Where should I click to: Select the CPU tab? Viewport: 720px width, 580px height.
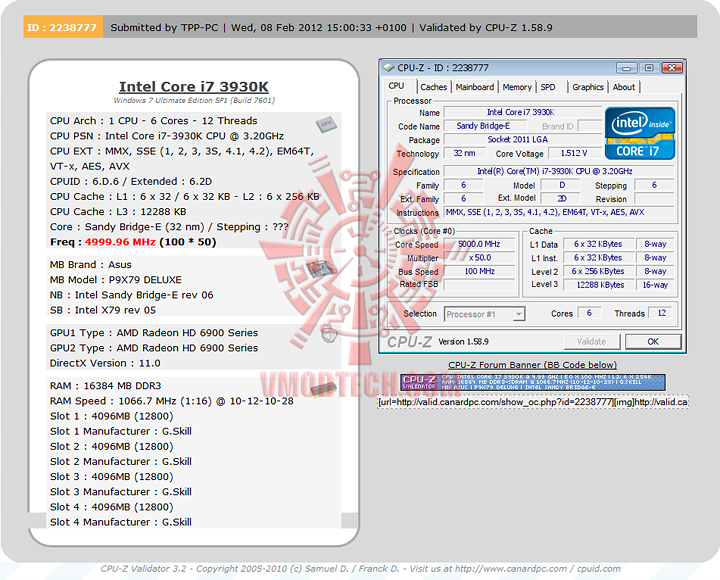pyautogui.click(x=396, y=86)
